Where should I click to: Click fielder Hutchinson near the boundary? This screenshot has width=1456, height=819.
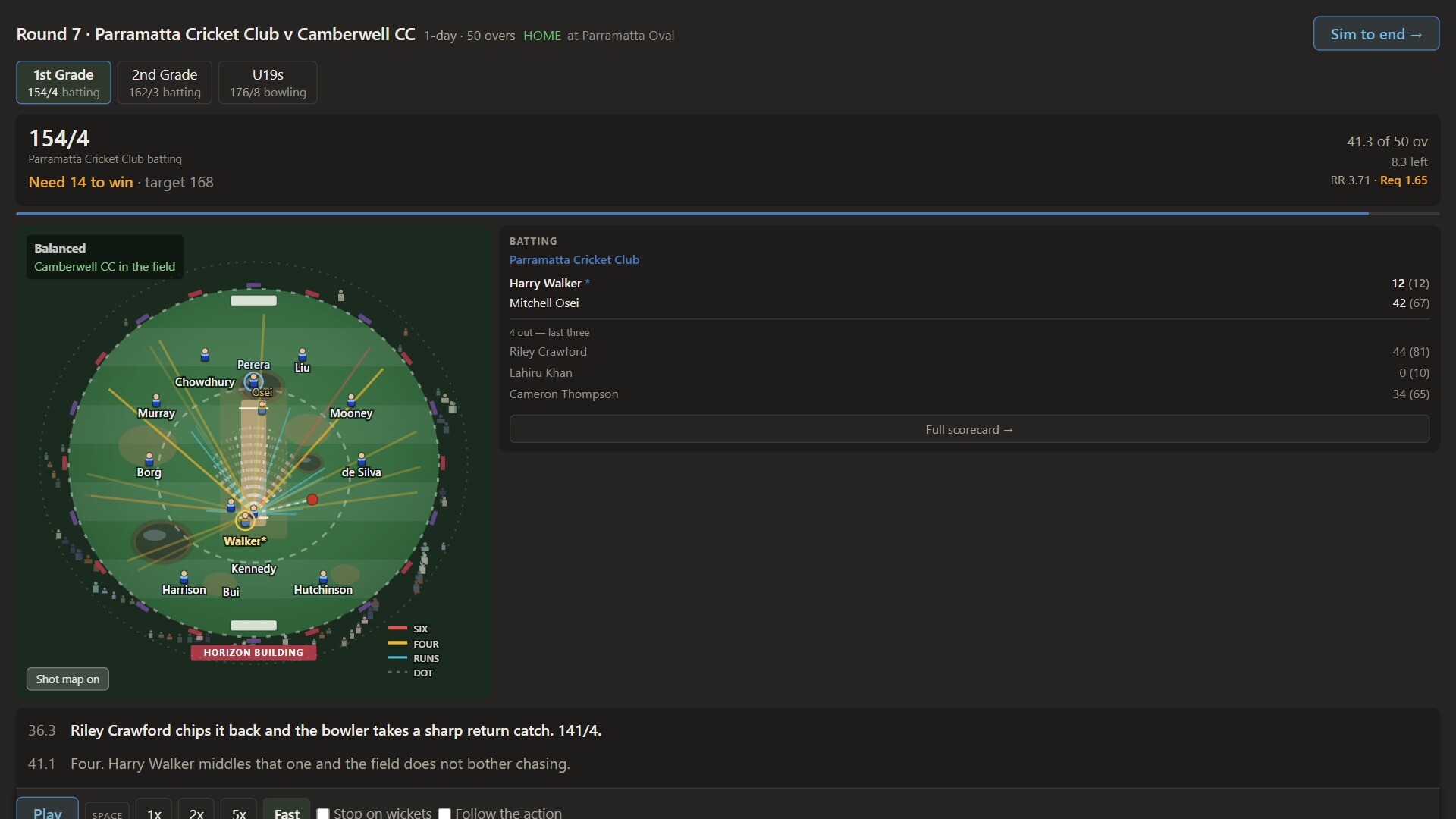coord(323,578)
